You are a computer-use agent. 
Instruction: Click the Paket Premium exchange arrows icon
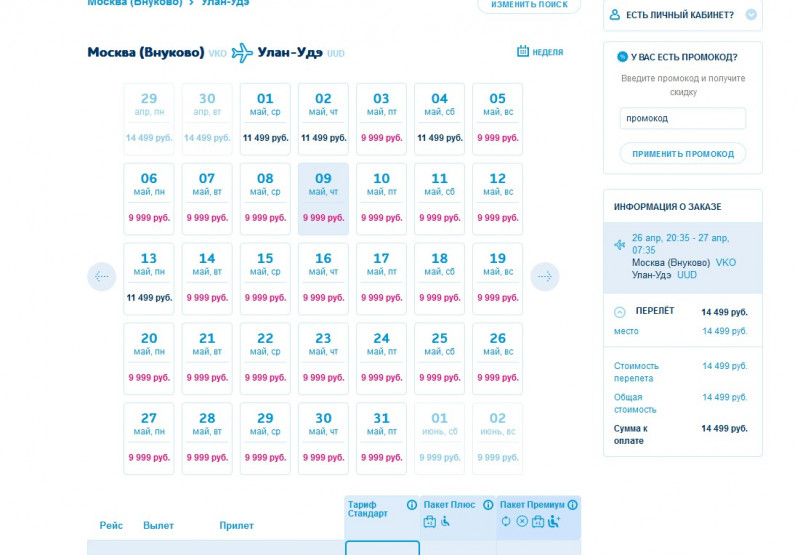(x=506, y=521)
